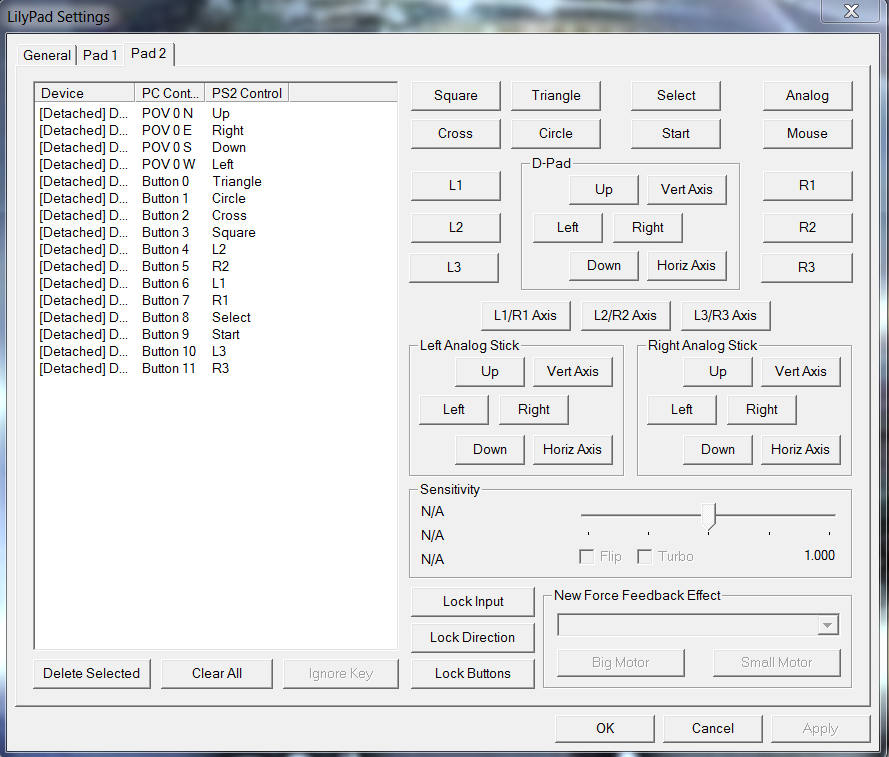The image size is (889, 757).
Task: Click D-Pad Horiz Axis button
Action: (x=687, y=265)
